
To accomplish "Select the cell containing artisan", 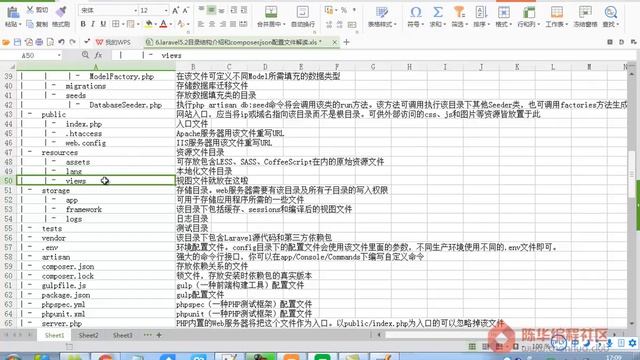I will [96, 257].
